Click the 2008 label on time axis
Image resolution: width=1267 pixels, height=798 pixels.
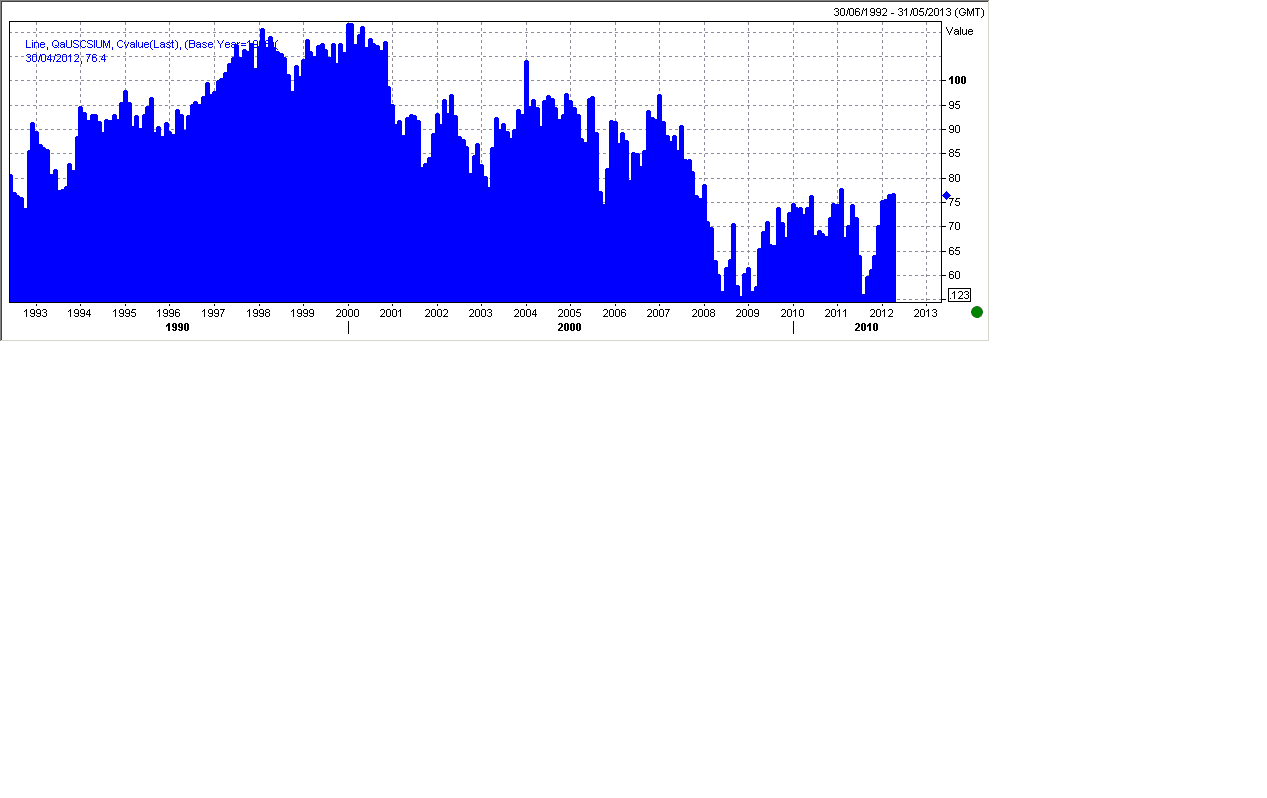coord(703,313)
